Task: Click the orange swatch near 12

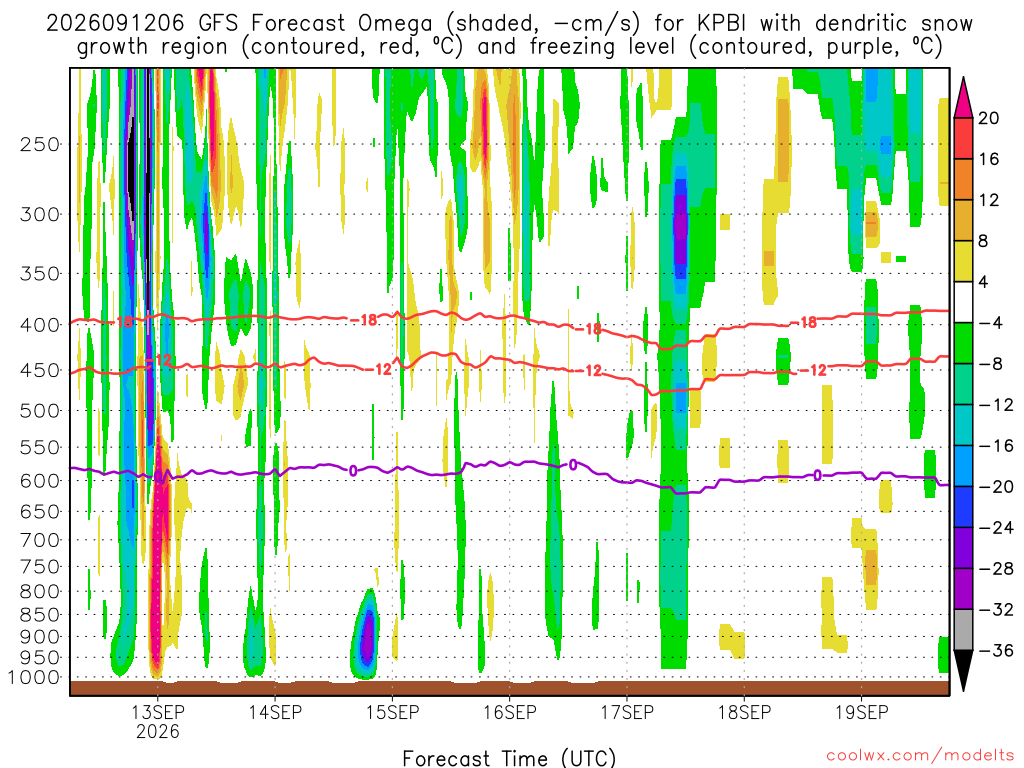Action: coord(963,180)
